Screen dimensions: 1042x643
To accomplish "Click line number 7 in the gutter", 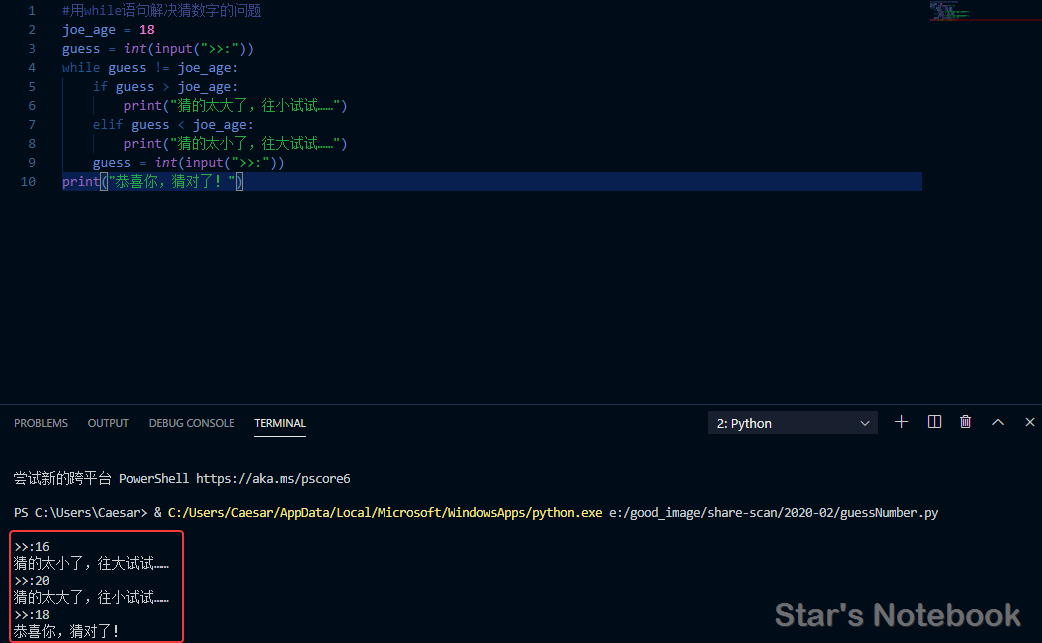I will tap(32, 125).
